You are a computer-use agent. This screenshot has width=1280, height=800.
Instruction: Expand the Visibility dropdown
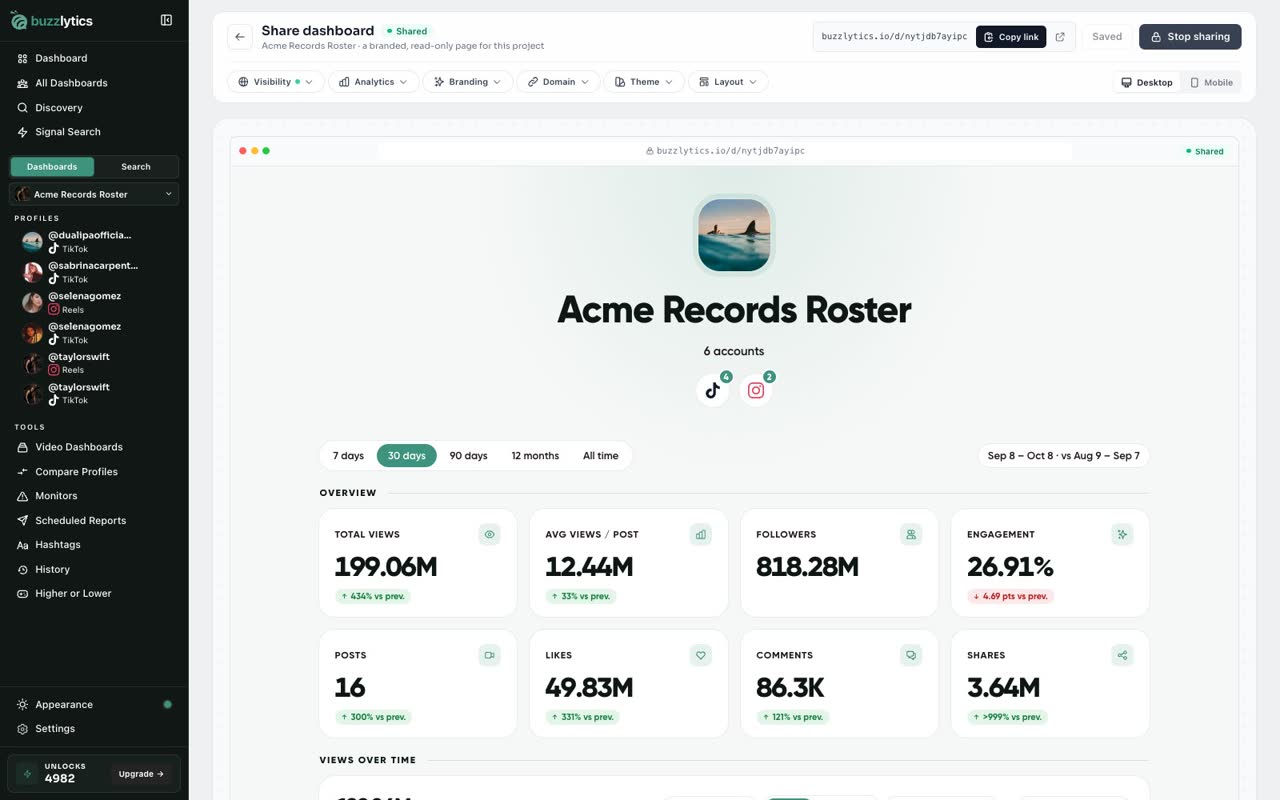(x=276, y=82)
